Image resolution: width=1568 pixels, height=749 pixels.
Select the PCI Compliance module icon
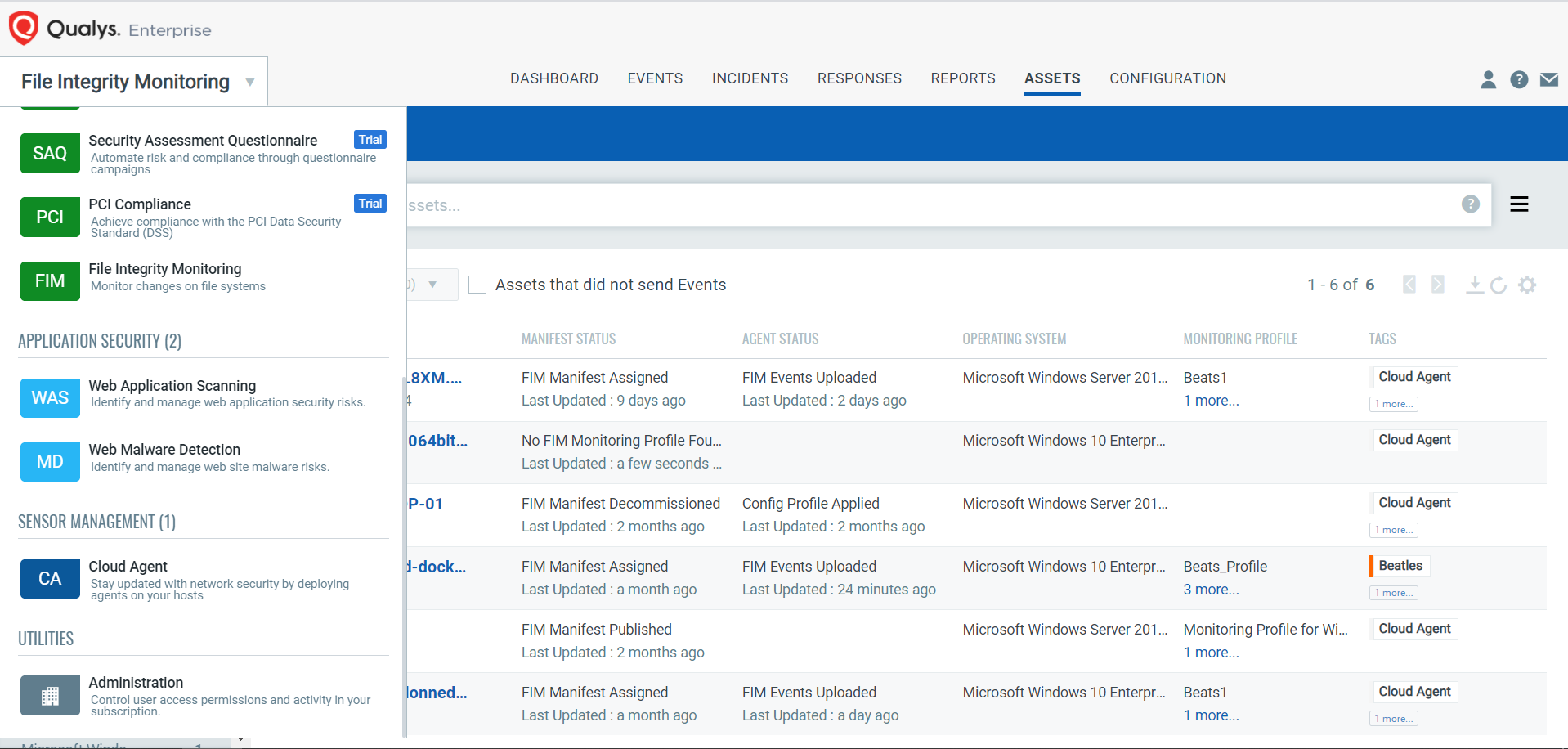50,218
